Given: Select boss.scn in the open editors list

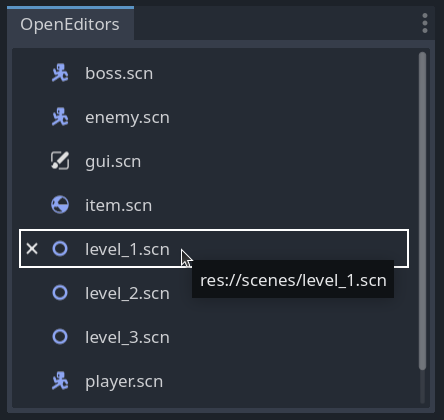Looking at the screenshot, I should [214, 73].
